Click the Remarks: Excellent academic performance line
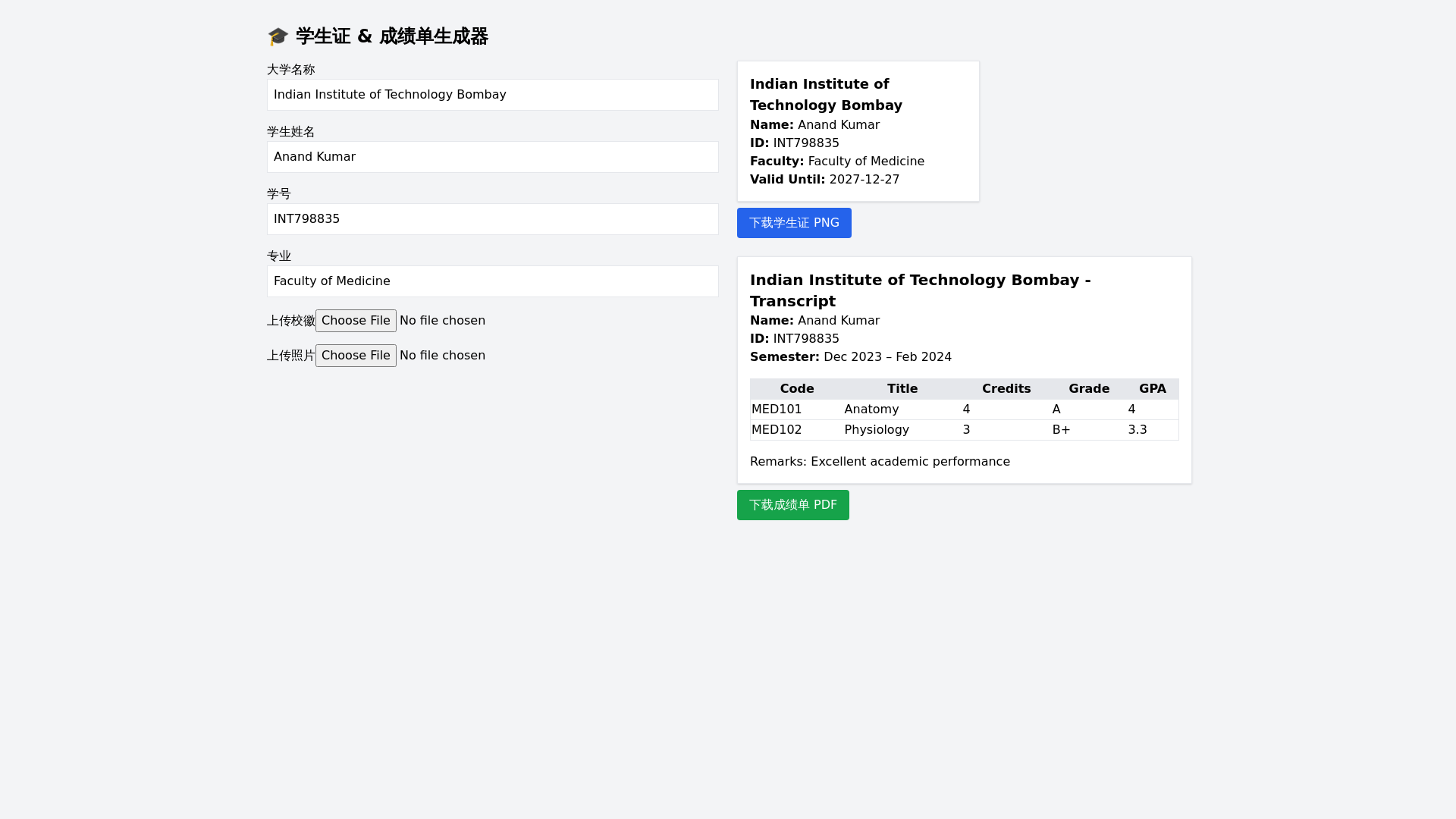Image resolution: width=1456 pixels, height=819 pixels. (x=880, y=462)
